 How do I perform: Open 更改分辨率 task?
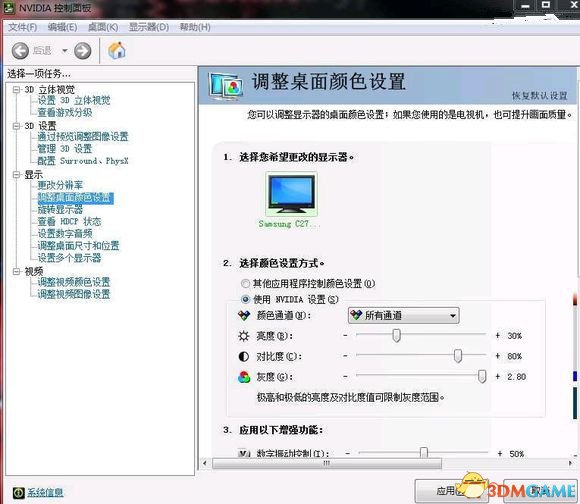click(60, 185)
